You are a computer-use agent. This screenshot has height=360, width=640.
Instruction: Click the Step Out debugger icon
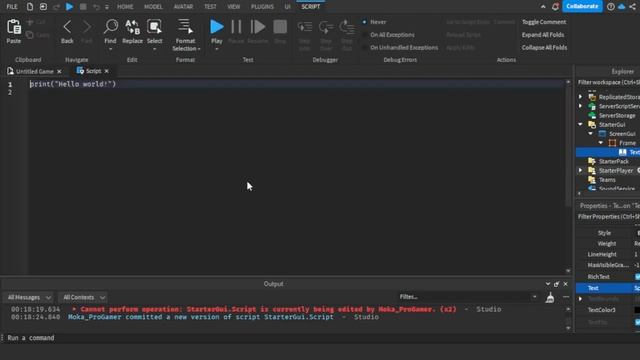coord(347,27)
